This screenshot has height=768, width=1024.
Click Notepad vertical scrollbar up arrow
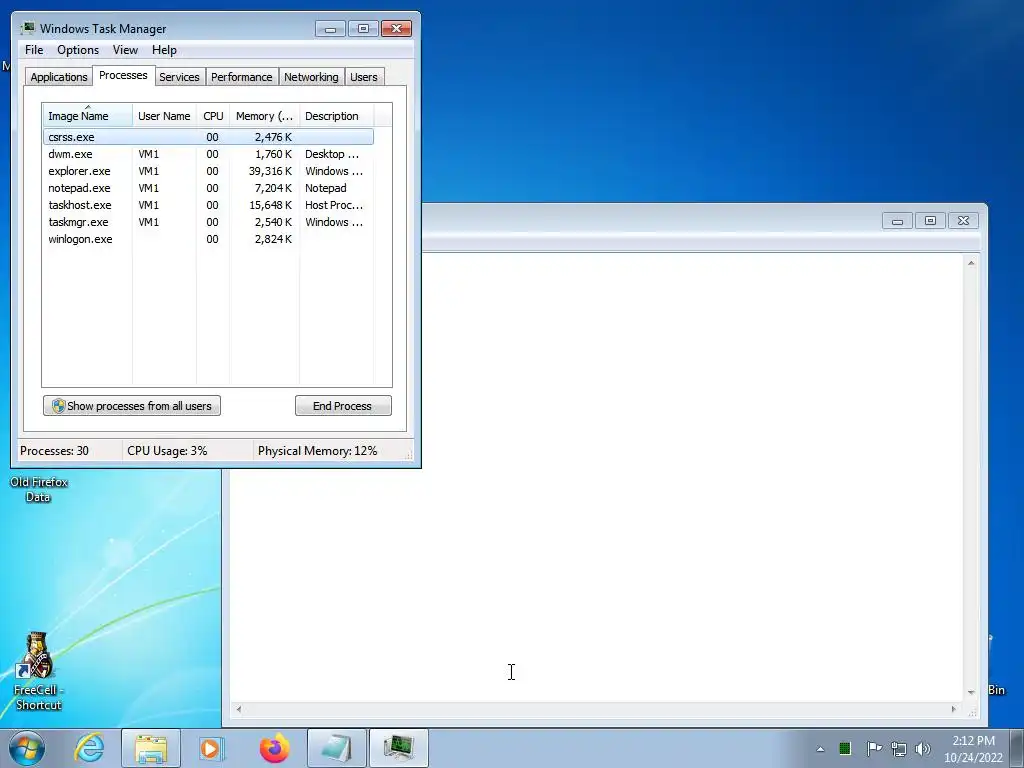(971, 263)
